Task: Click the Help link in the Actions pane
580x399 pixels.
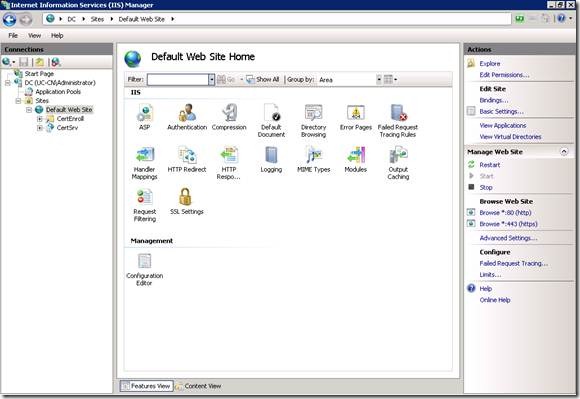Action: pyautogui.click(x=485, y=288)
